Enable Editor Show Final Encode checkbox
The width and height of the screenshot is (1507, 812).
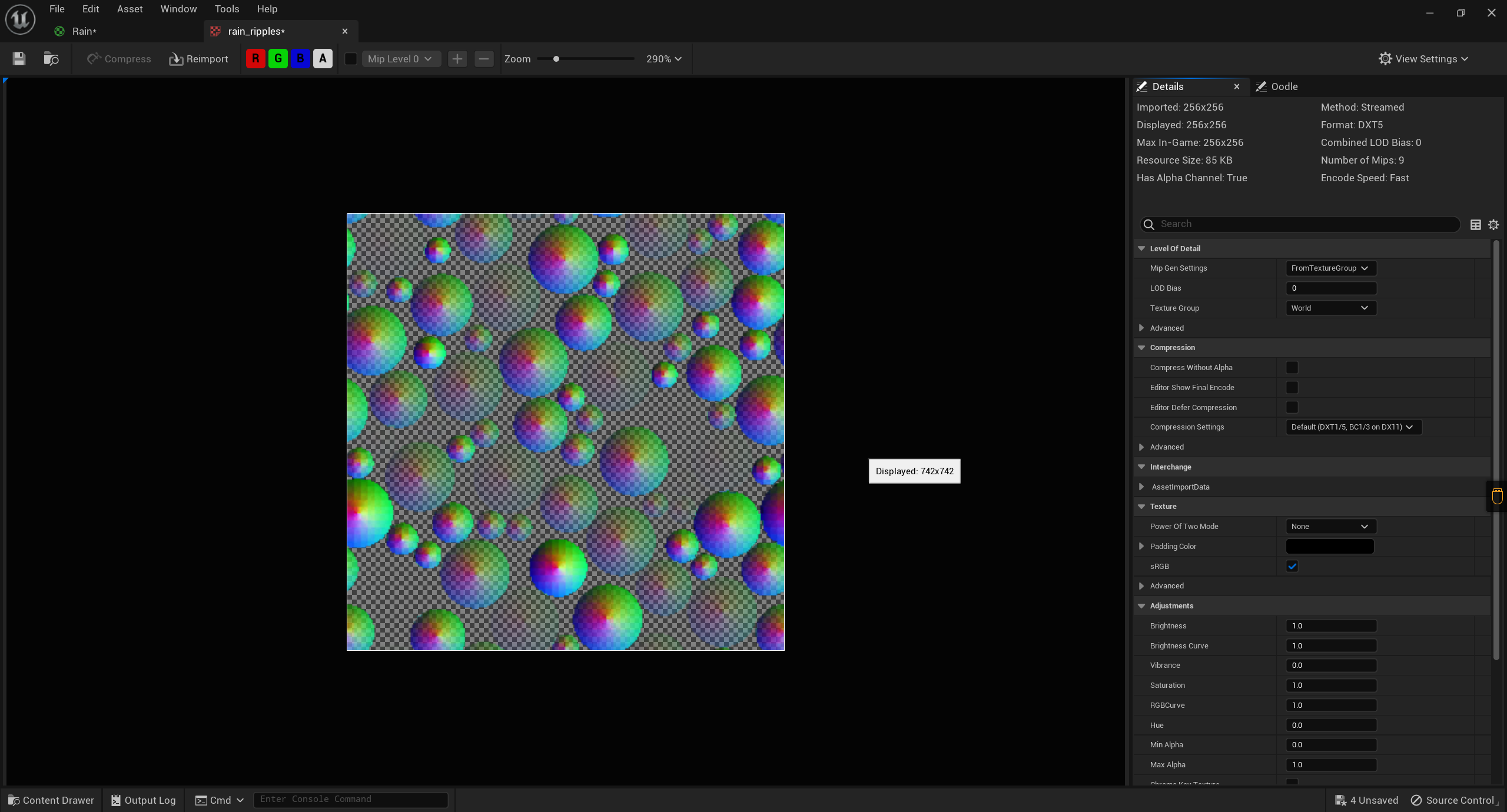[x=1292, y=388]
